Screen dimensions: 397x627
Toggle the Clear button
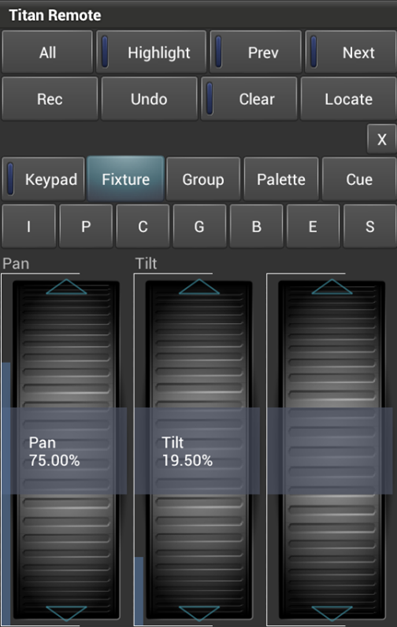(x=249, y=99)
